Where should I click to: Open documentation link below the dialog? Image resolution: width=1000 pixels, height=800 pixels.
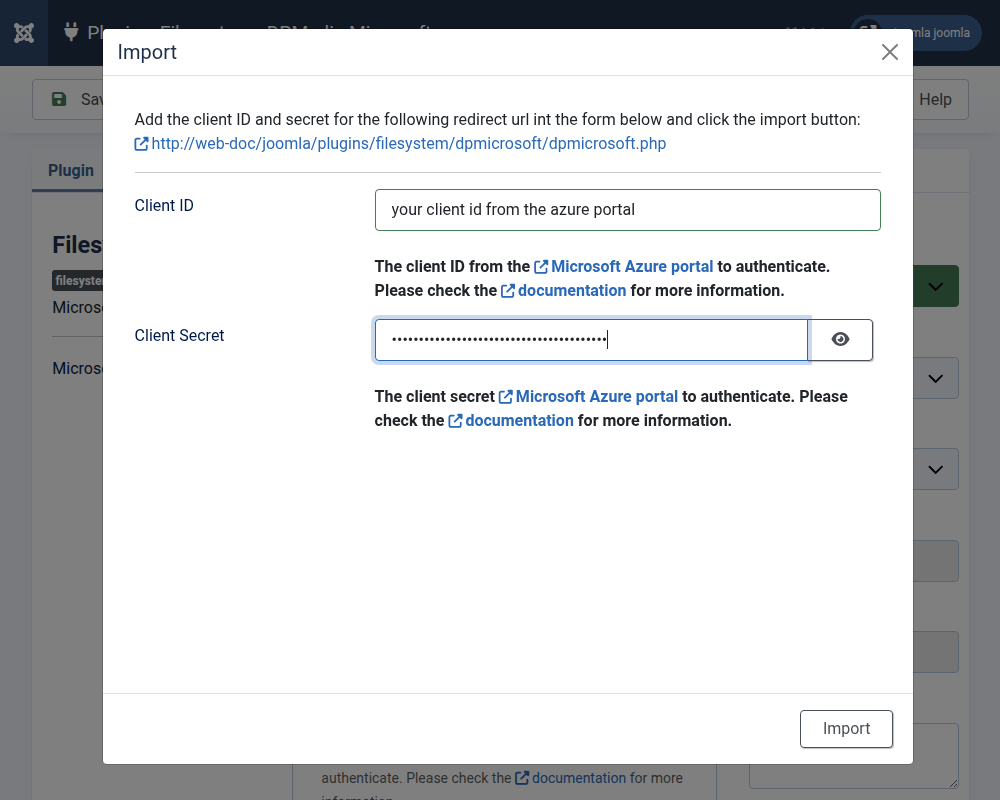click(578, 778)
